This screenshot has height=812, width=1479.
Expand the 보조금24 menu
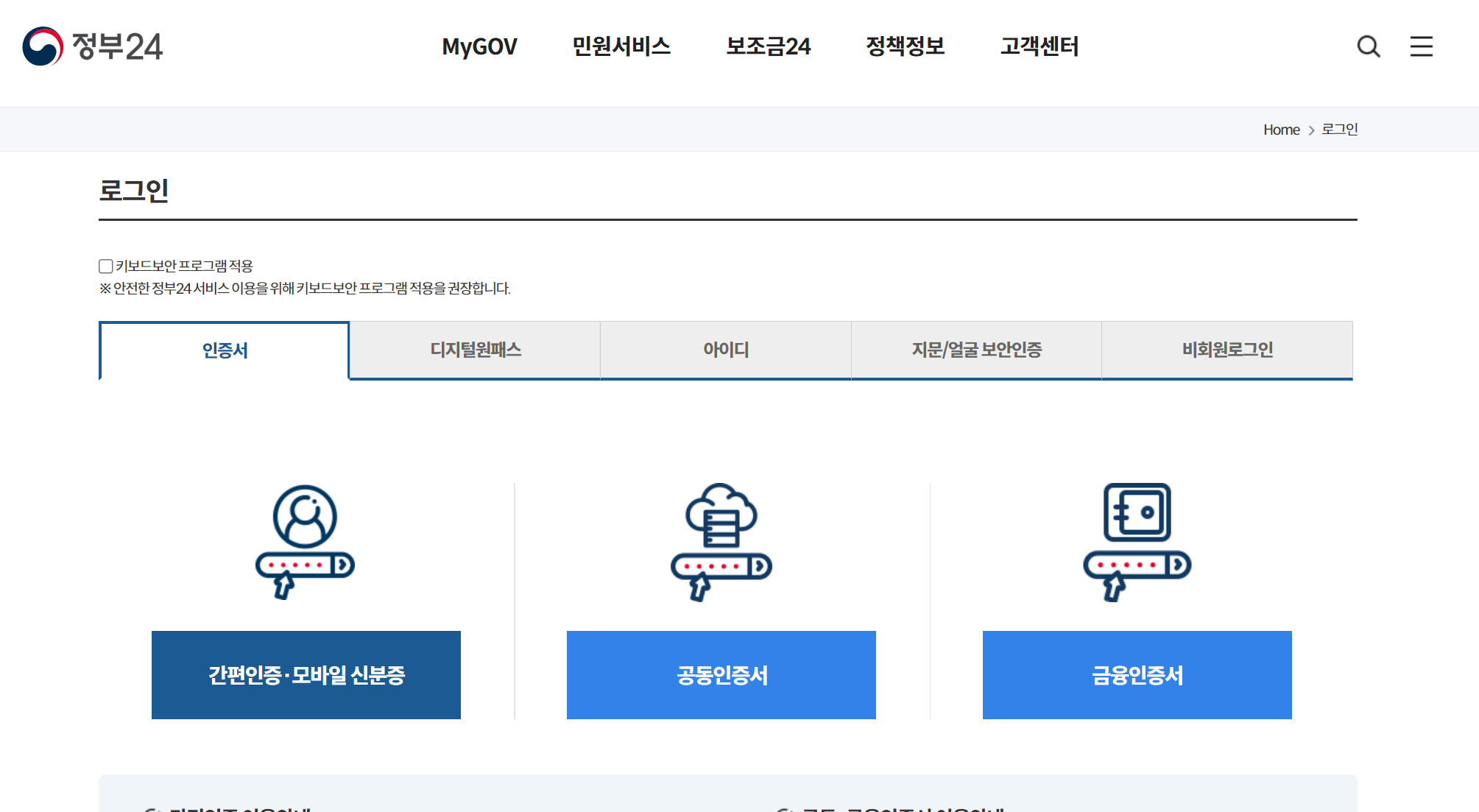(768, 46)
